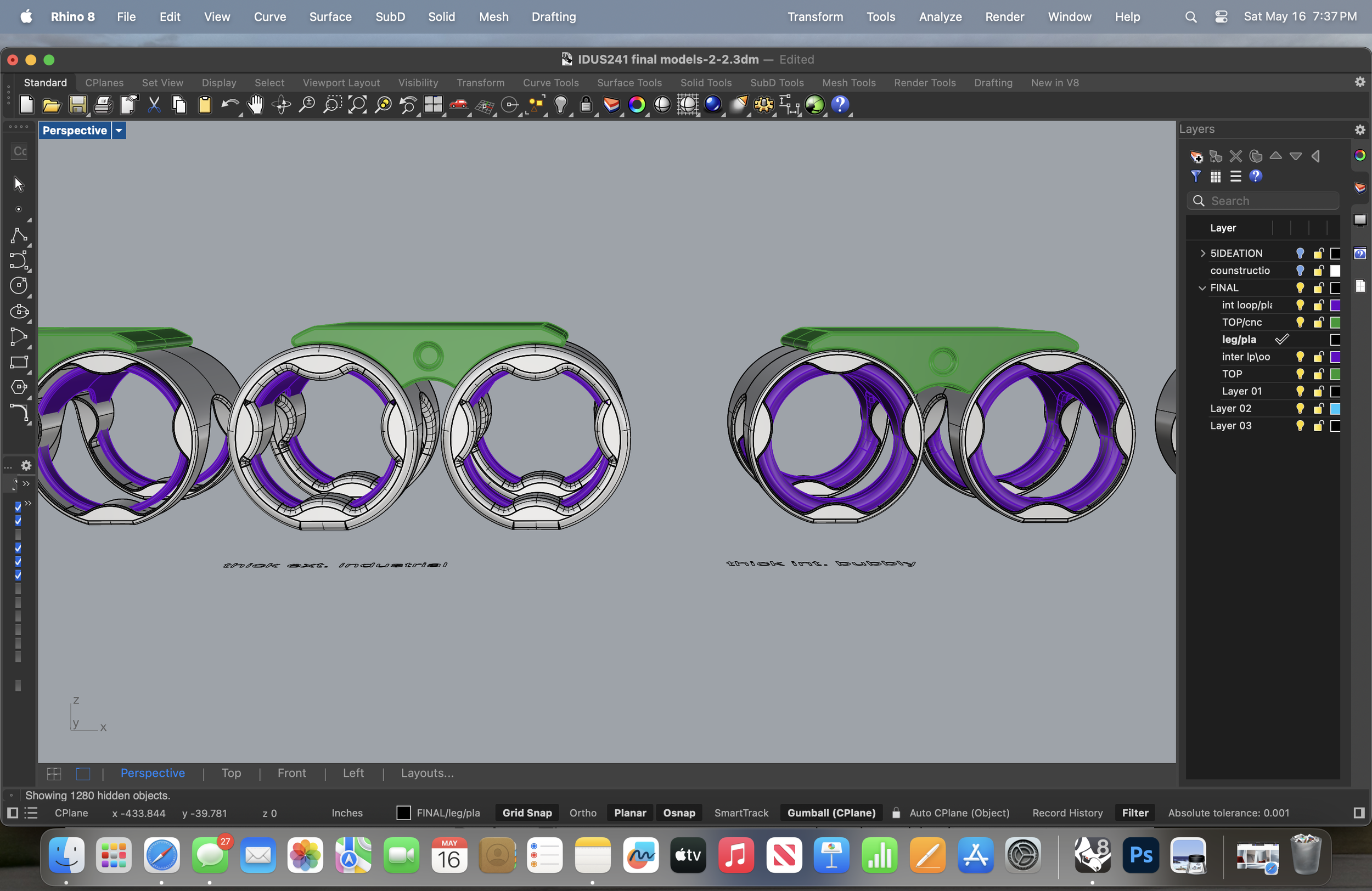Toggle SmartTrack in status bar
The width and height of the screenshot is (1372, 891).
click(x=741, y=813)
